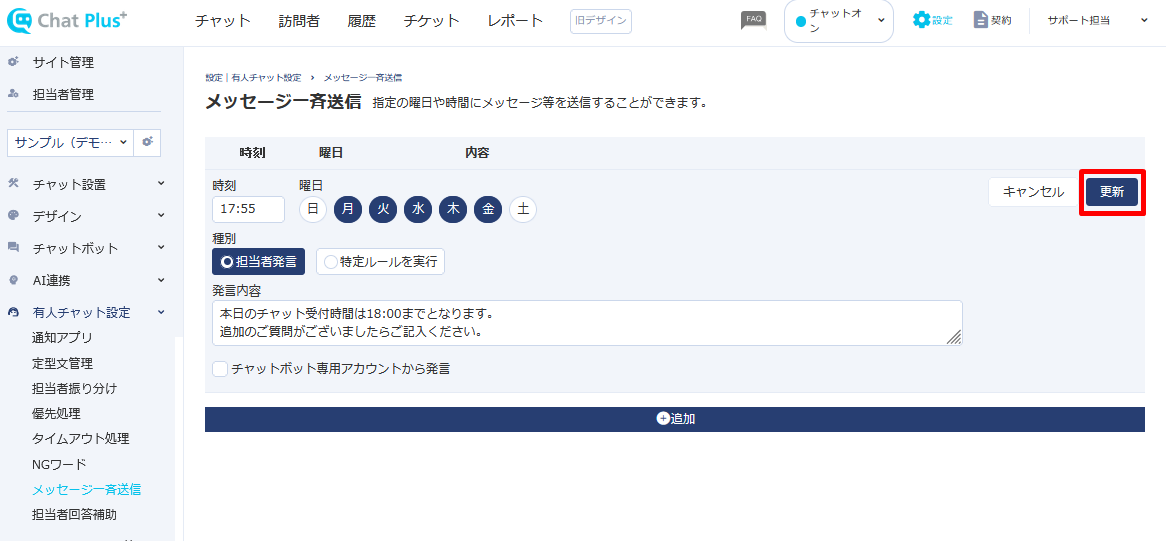Click the チャットボット speech icon

click(x=13, y=247)
